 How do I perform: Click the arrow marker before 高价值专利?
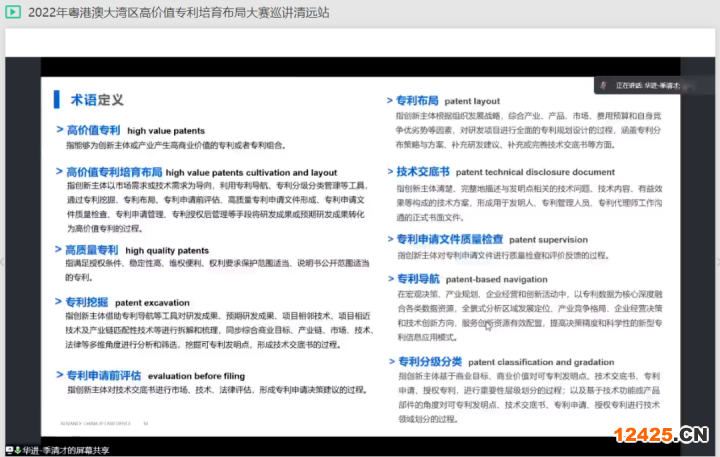59,130
